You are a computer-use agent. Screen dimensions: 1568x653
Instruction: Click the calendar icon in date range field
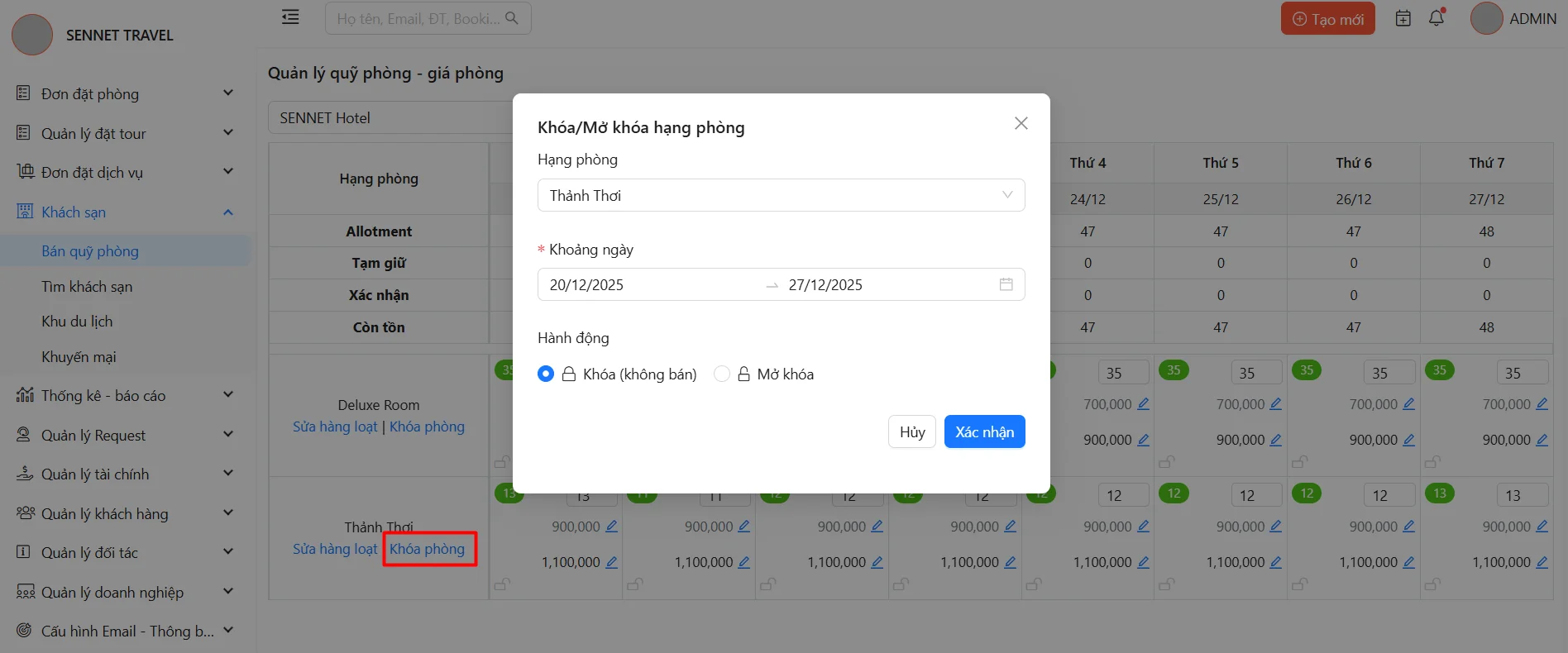1006,284
